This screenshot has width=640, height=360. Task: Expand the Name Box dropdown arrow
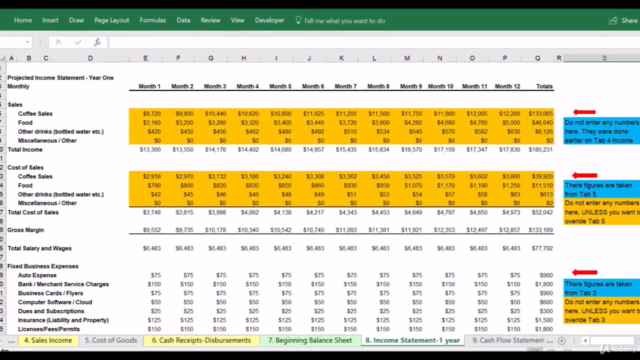(27, 42)
